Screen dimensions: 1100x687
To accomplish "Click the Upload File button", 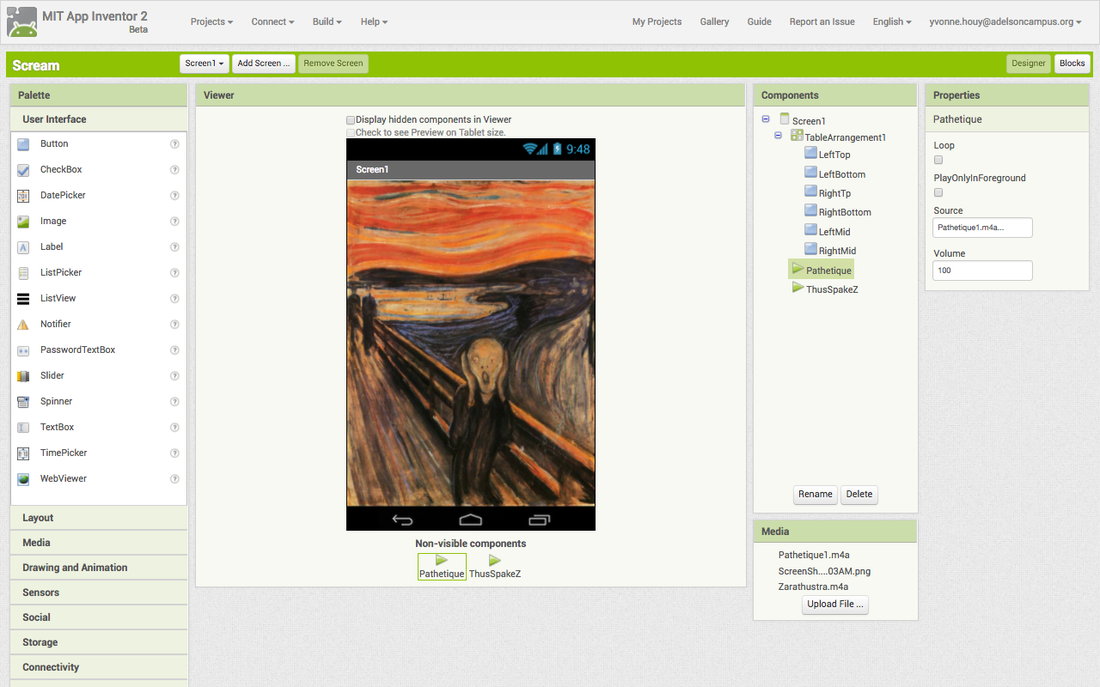I will click(835, 604).
